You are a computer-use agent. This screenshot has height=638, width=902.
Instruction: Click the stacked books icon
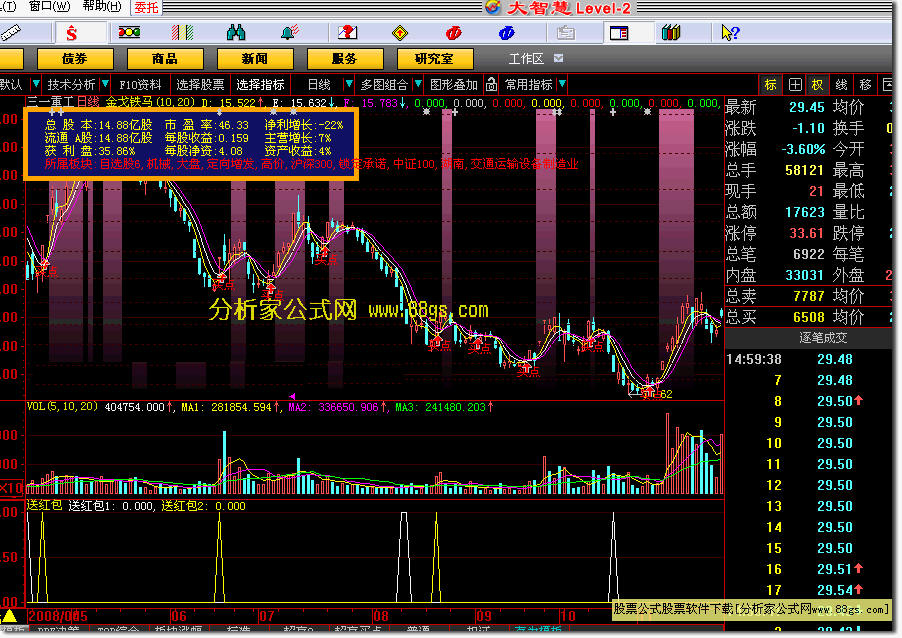(x=671, y=32)
